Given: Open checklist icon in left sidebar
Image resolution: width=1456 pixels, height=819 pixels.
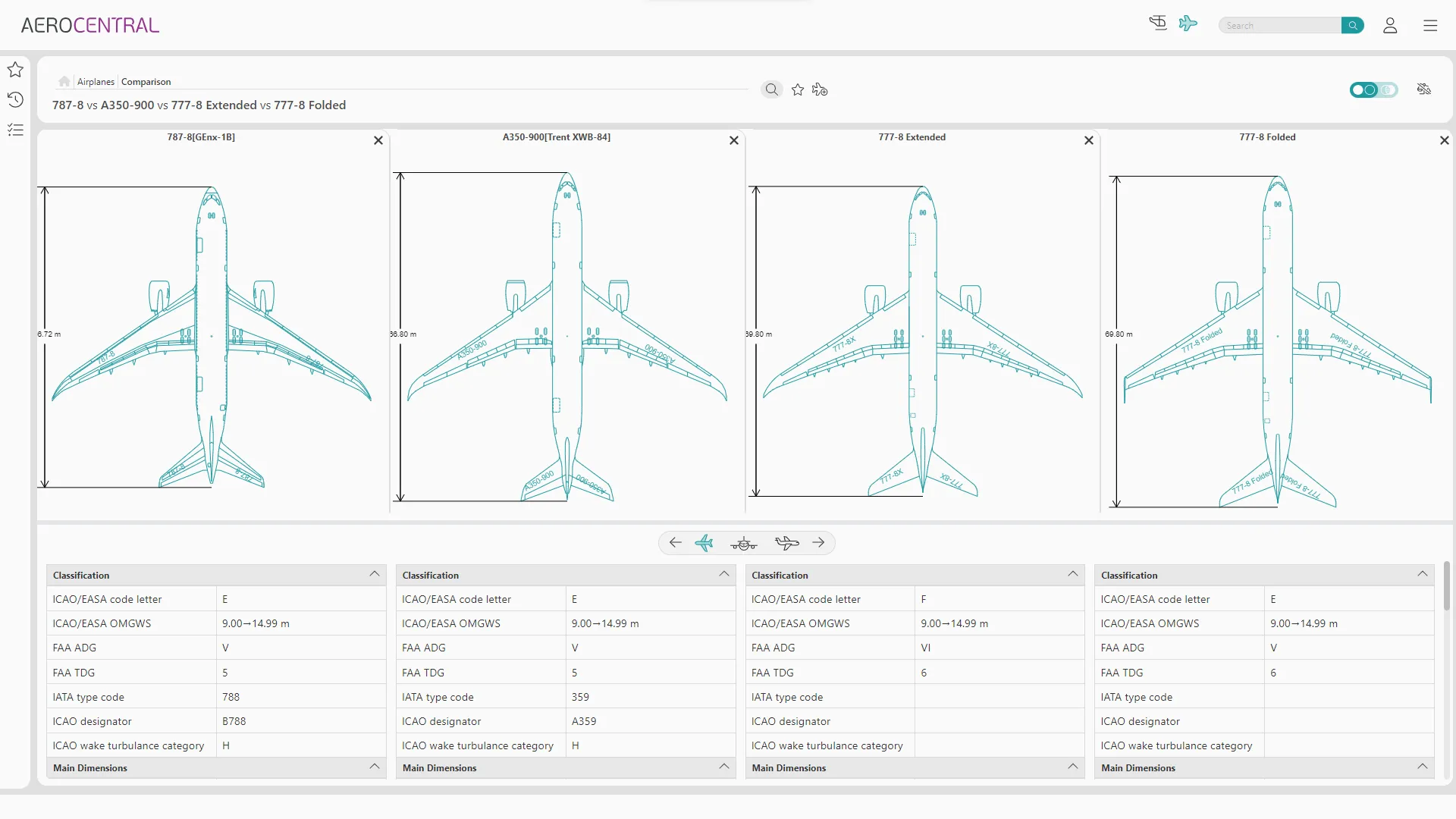Looking at the screenshot, I should [15, 130].
